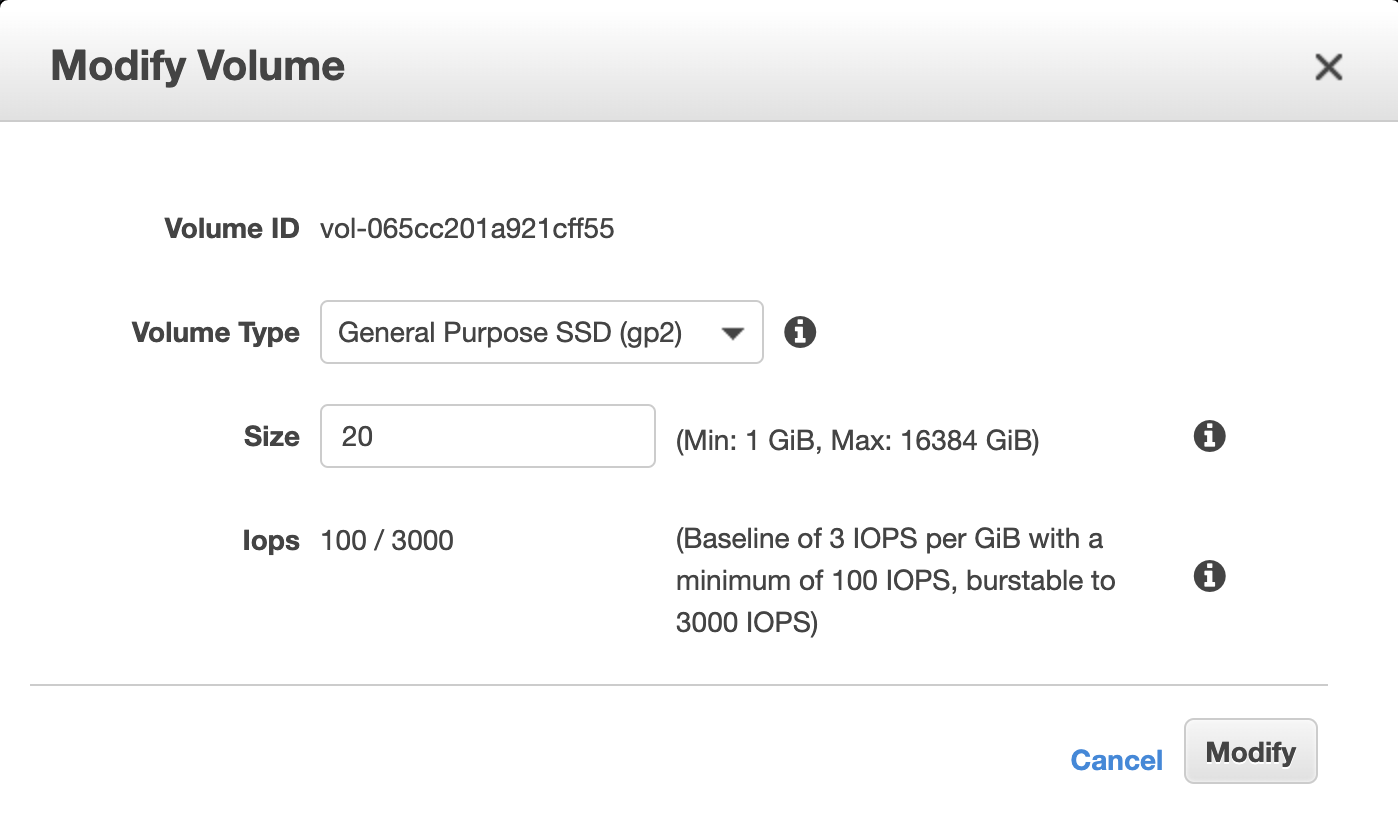The height and width of the screenshot is (824, 1398).
Task: Select the volume ID vol-065cc201a921cff55 text
Action: pos(467,229)
